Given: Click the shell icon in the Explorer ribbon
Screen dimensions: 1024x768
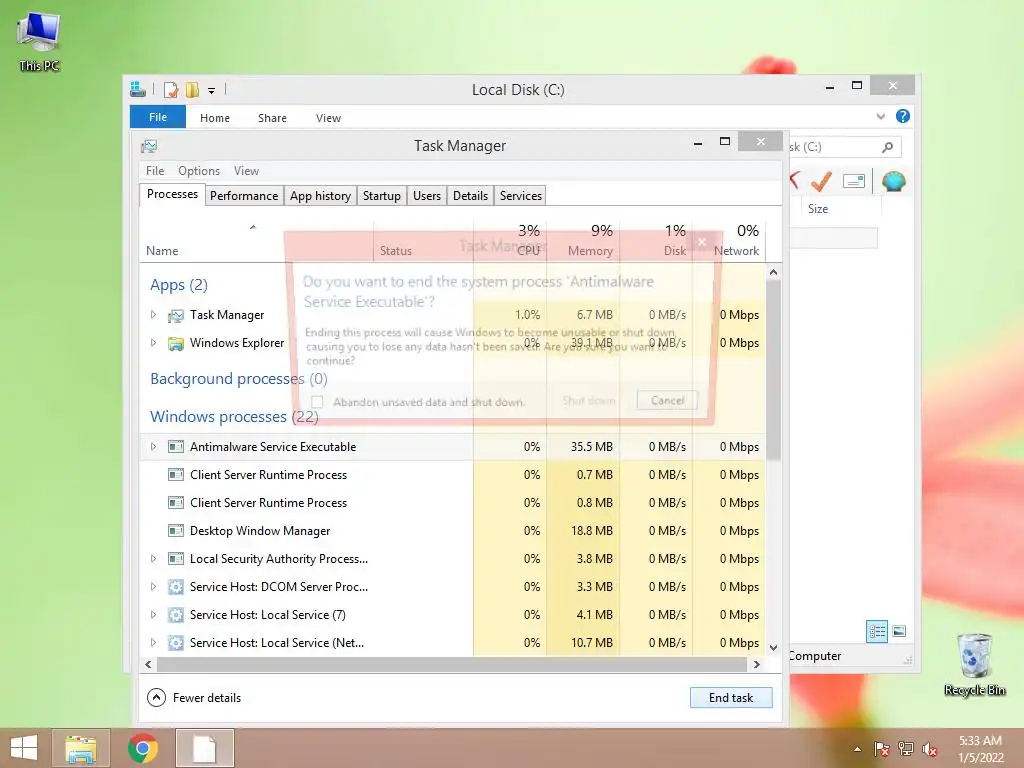Looking at the screenshot, I should 893,181.
